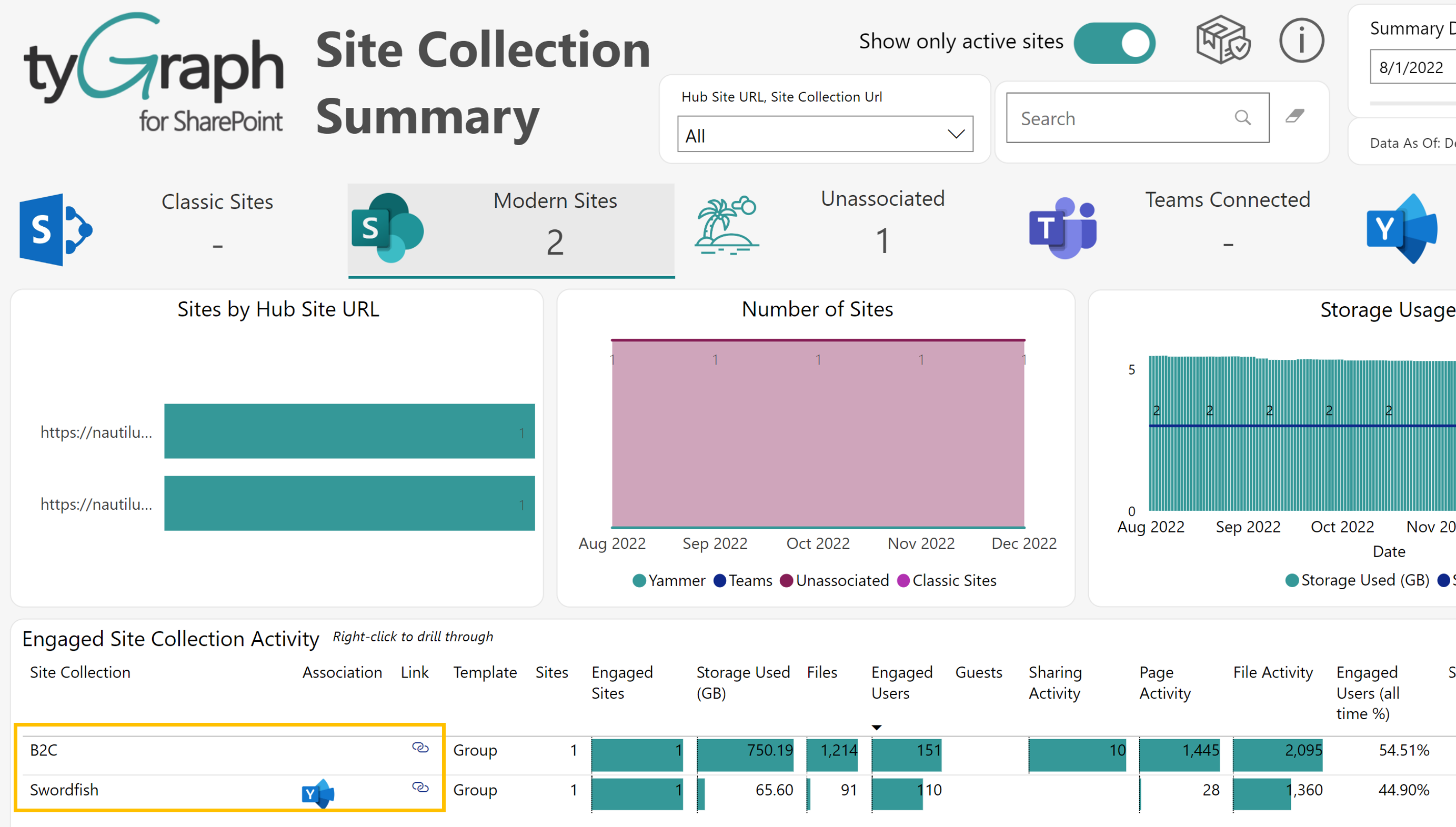Click the Classic SharePoint sites icon
Image resolution: width=1456 pixels, height=827 pixels.
pos(55,229)
